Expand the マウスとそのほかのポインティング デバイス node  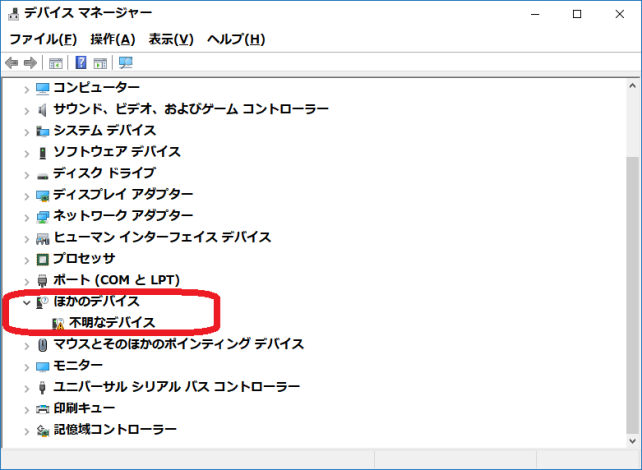pos(27,346)
